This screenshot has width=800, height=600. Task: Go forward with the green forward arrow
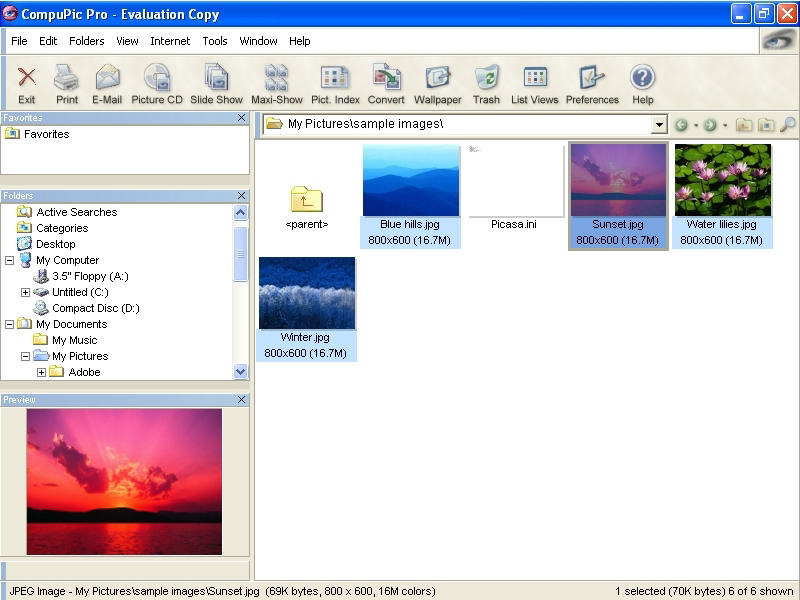coord(710,124)
